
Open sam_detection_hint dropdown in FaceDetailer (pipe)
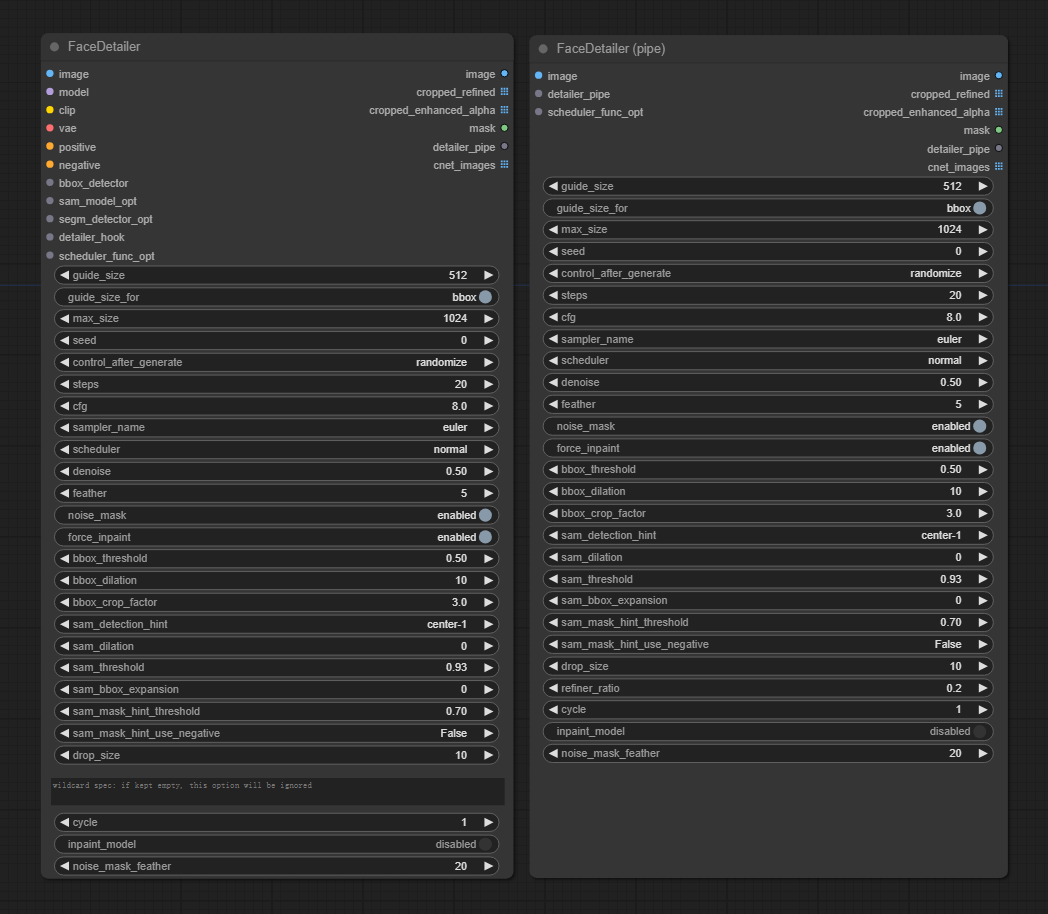(x=767, y=535)
